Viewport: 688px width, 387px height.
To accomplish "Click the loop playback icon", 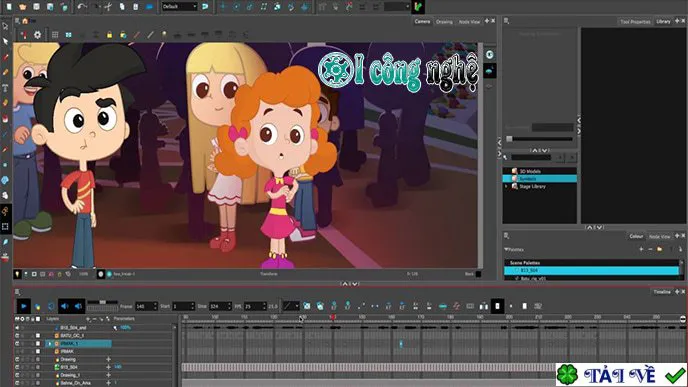I will coord(51,306).
